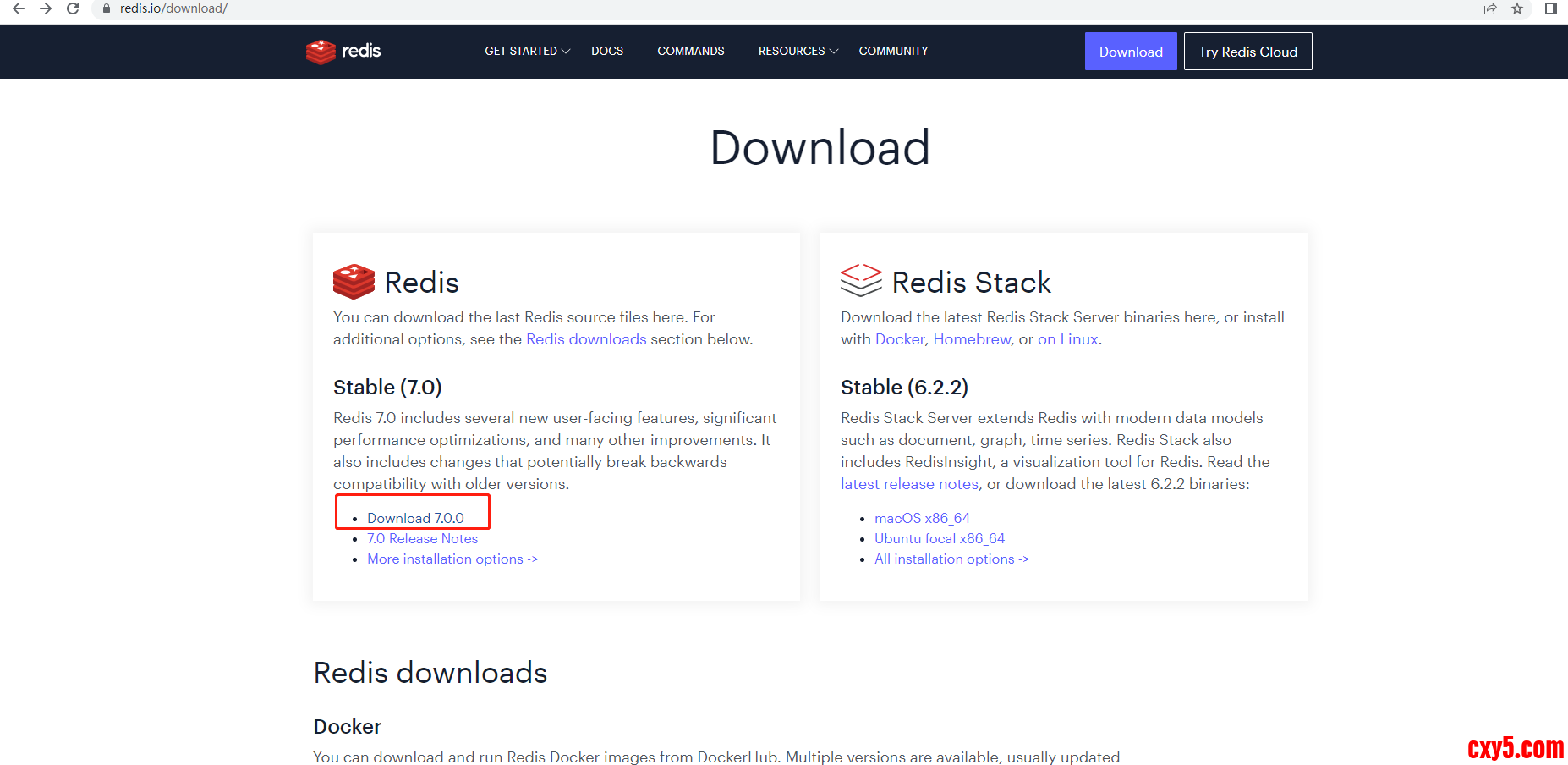Open the 7.0 Release Notes link
The image size is (1568, 765).
point(422,539)
